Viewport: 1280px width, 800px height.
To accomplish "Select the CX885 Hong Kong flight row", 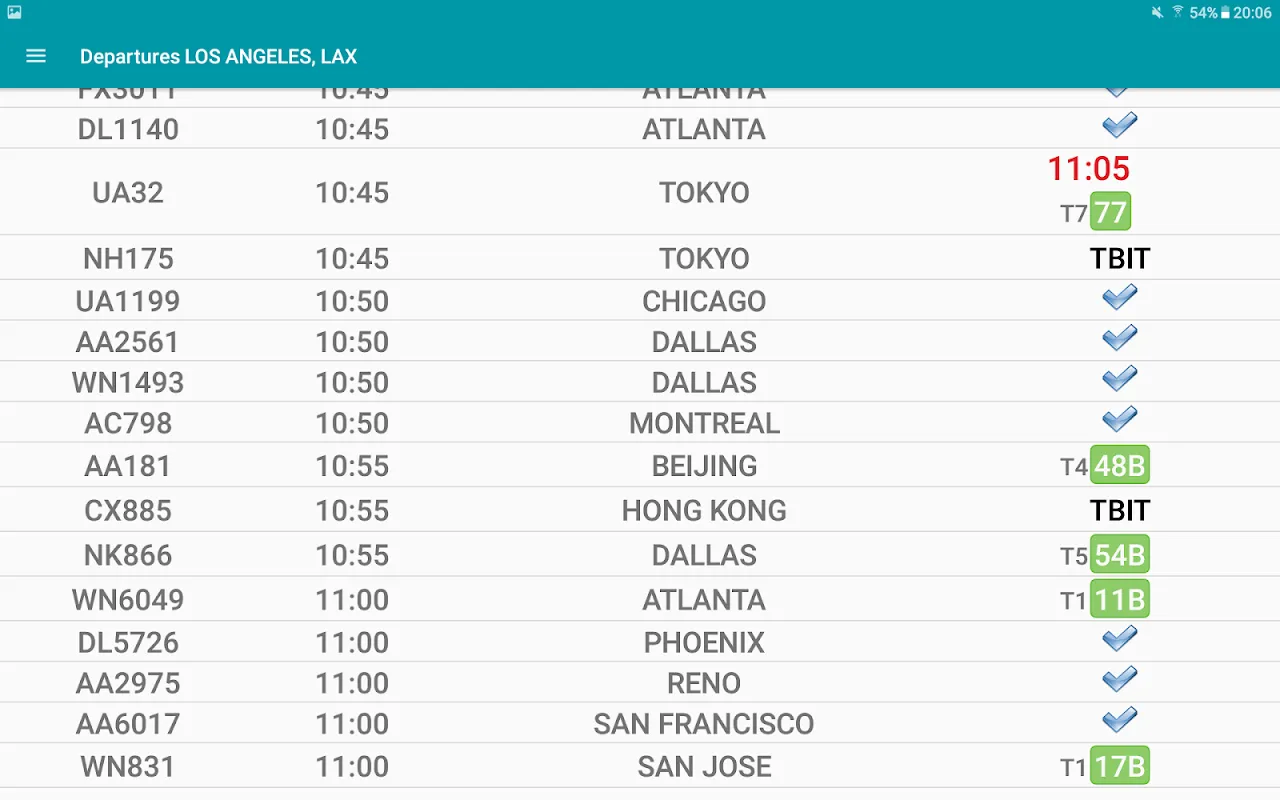I will tap(128, 511).
